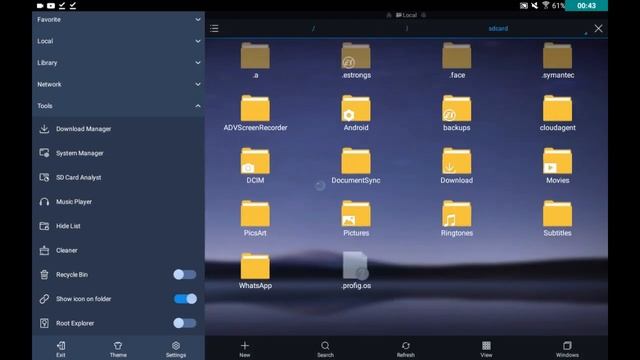
Task: Open the .profig.os file
Action: tap(356, 271)
